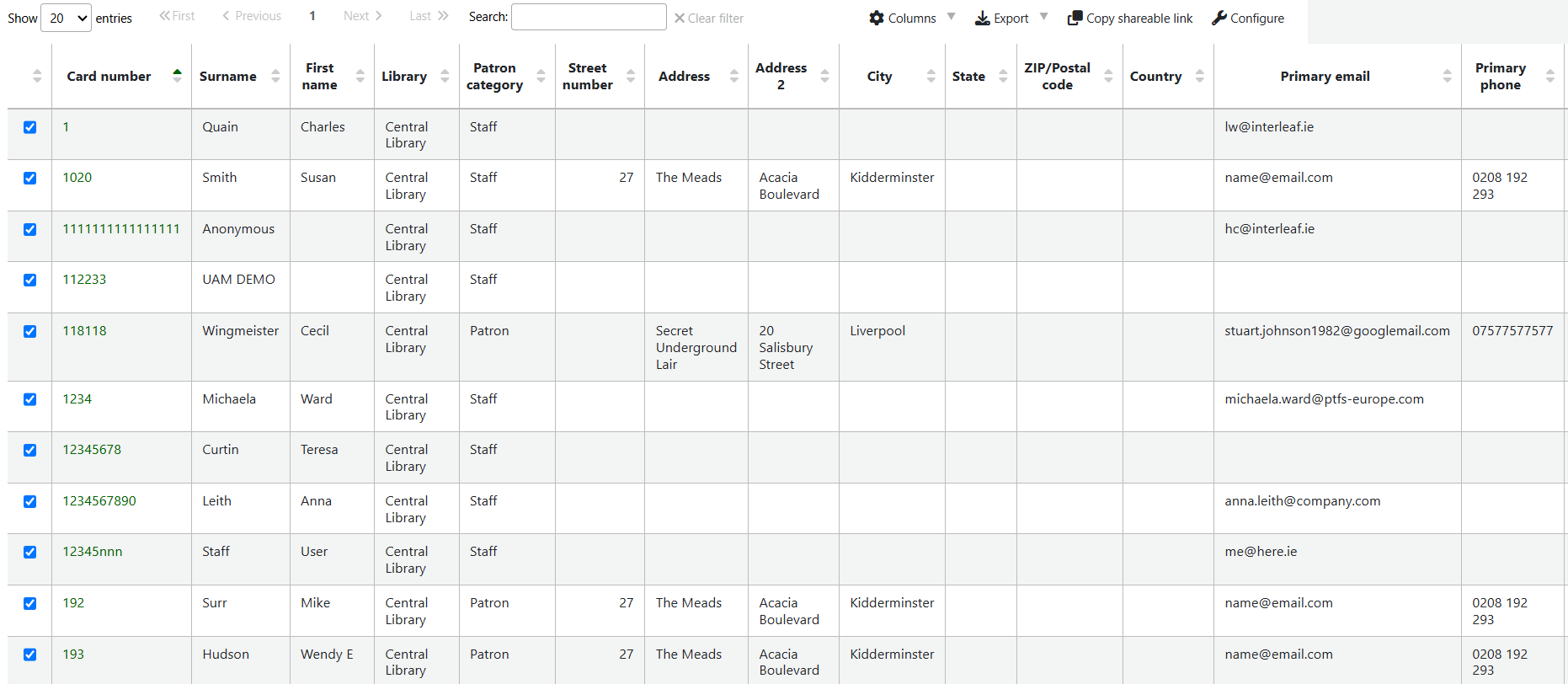Click the Copy shareable link icon
The height and width of the screenshot is (684, 1568).
[1075, 18]
